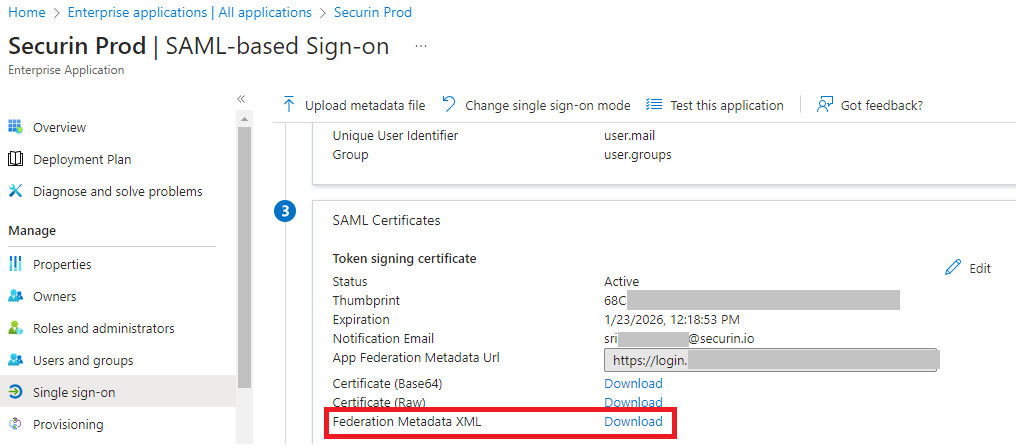Click the pencil Edit icon for SAML Certificates
1016x448 pixels.
coord(953,268)
